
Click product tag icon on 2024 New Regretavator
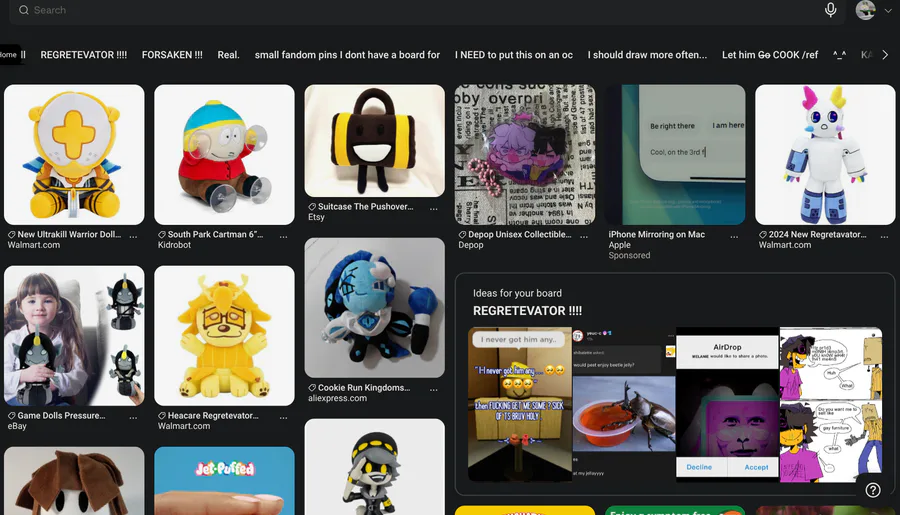pyautogui.click(x=763, y=234)
